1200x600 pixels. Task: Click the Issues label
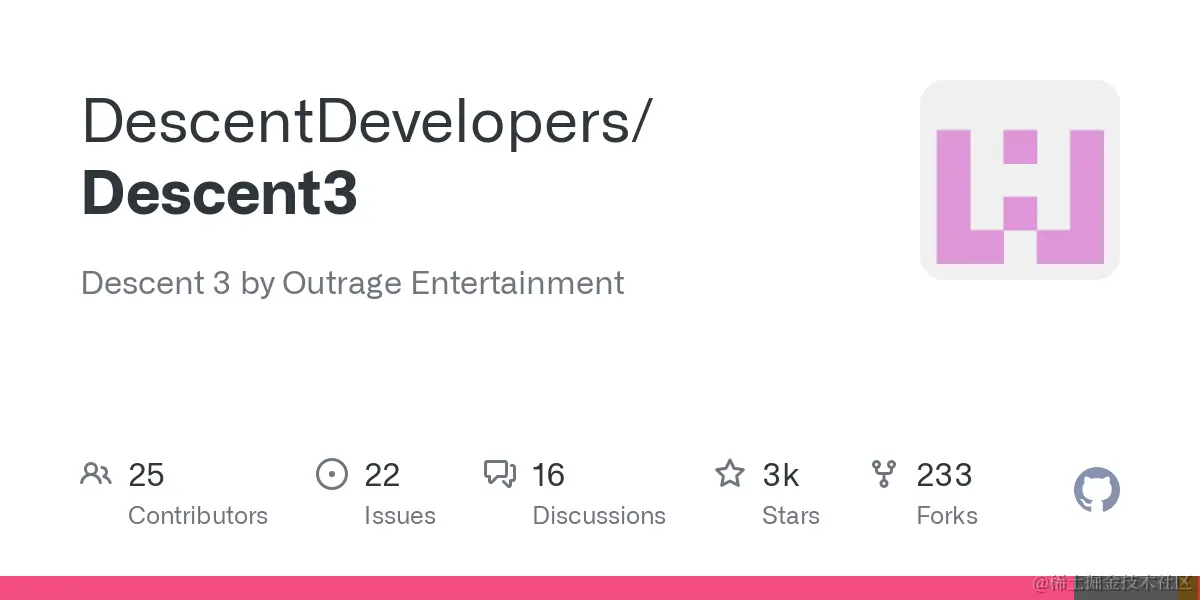(x=400, y=516)
